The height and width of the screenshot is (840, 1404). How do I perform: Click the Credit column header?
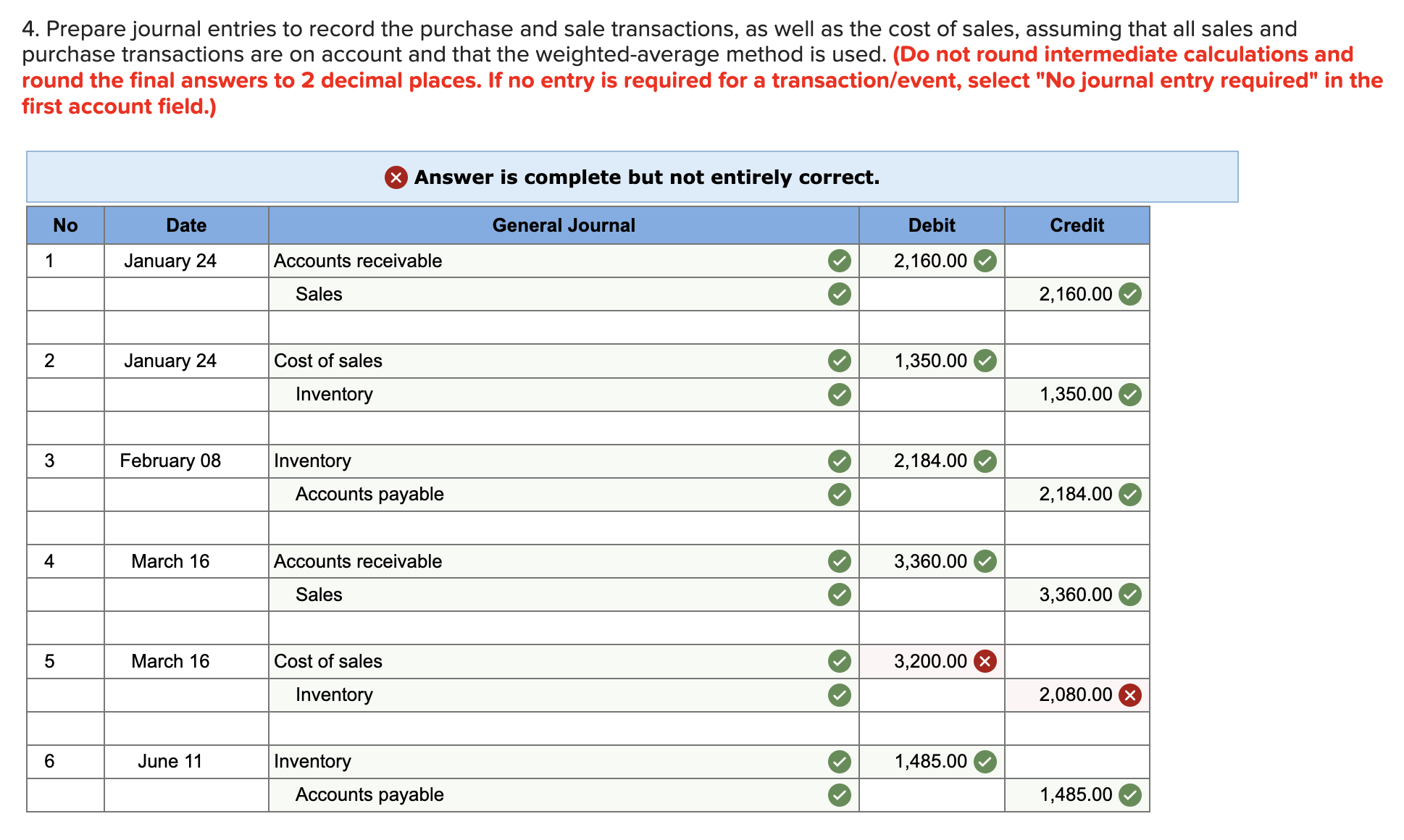tap(1077, 225)
